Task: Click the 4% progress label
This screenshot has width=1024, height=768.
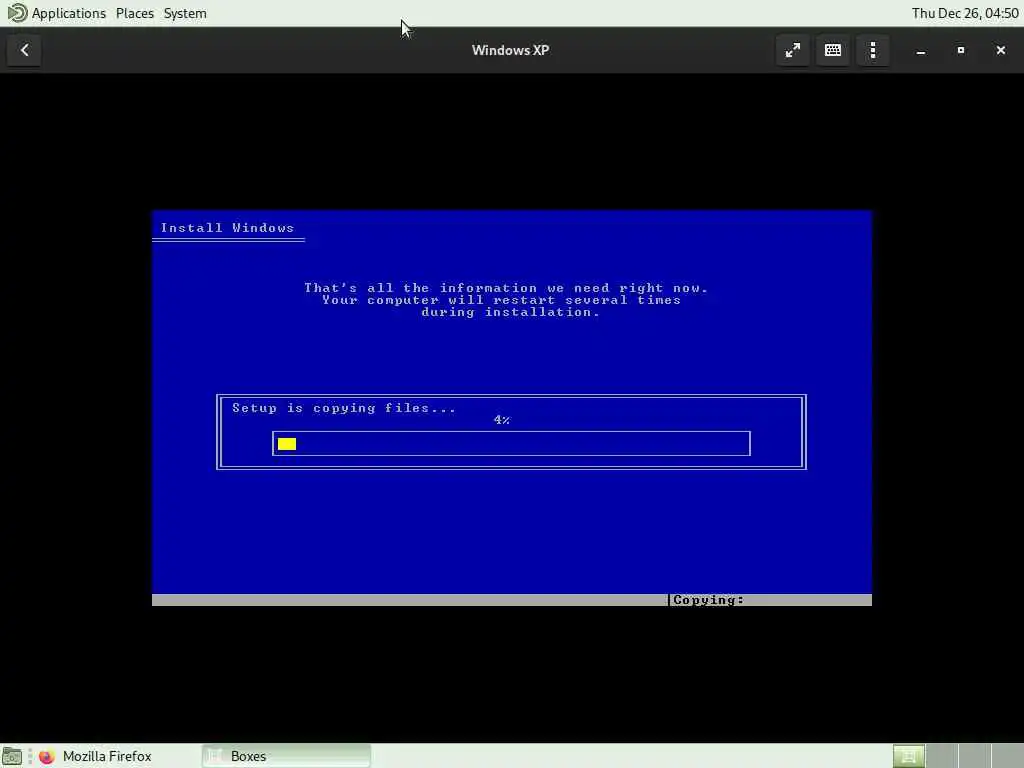Action: (502, 420)
